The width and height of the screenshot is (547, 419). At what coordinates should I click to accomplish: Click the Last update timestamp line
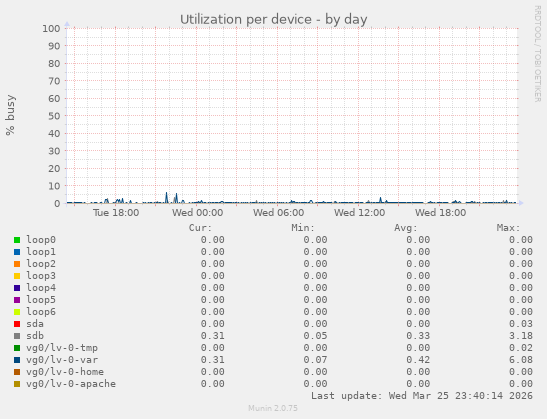tap(422, 396)
